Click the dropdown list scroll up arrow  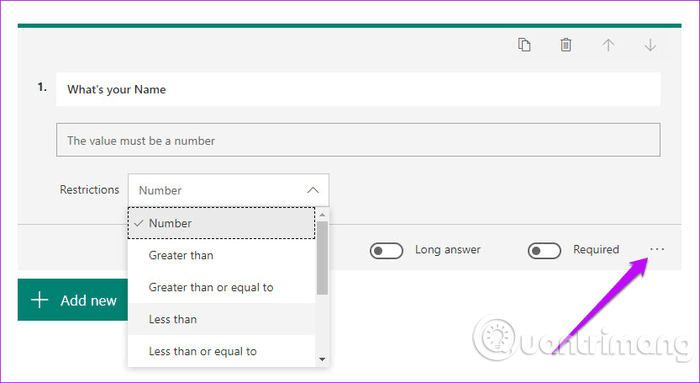[x=322, y=215]
